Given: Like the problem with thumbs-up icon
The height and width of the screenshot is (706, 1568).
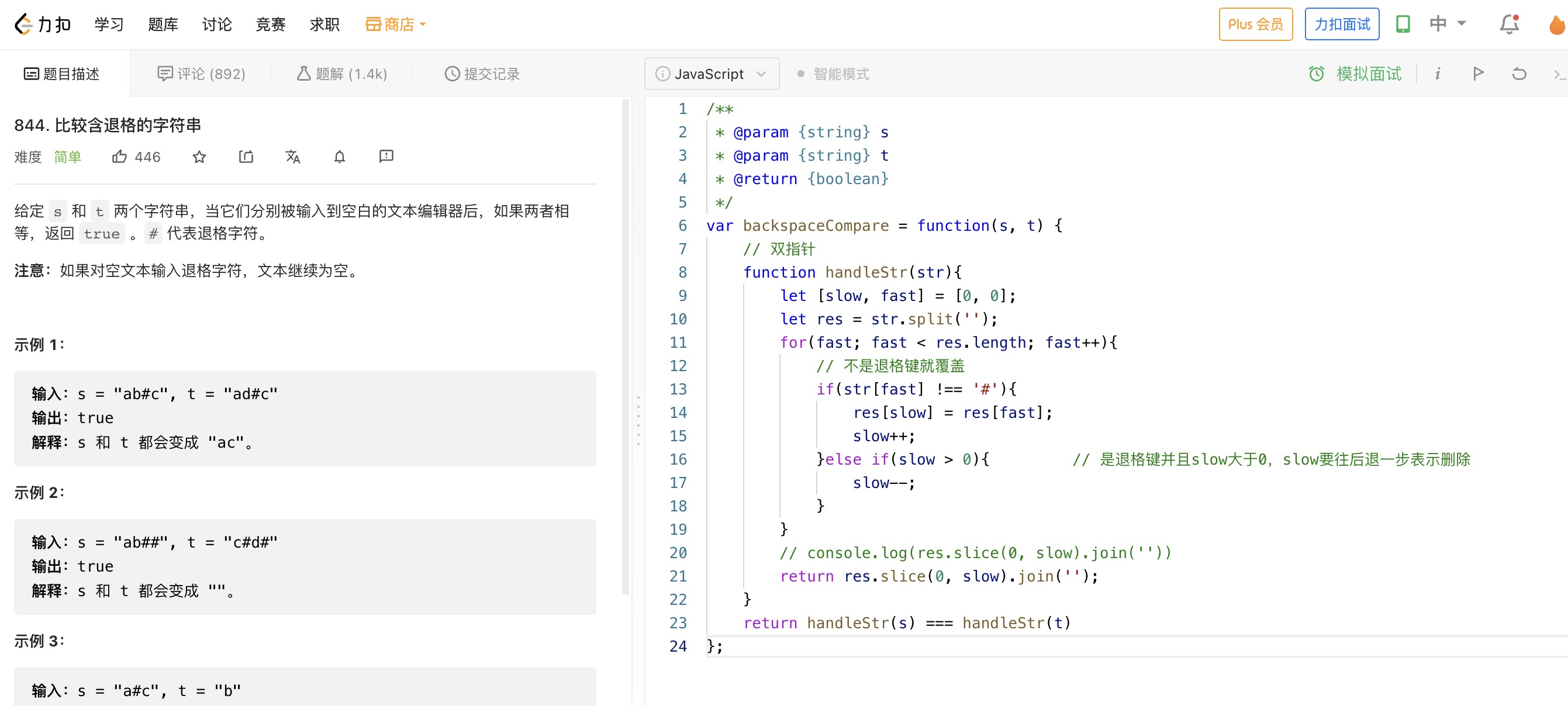Looking at the screenshot, I should 119,157.
